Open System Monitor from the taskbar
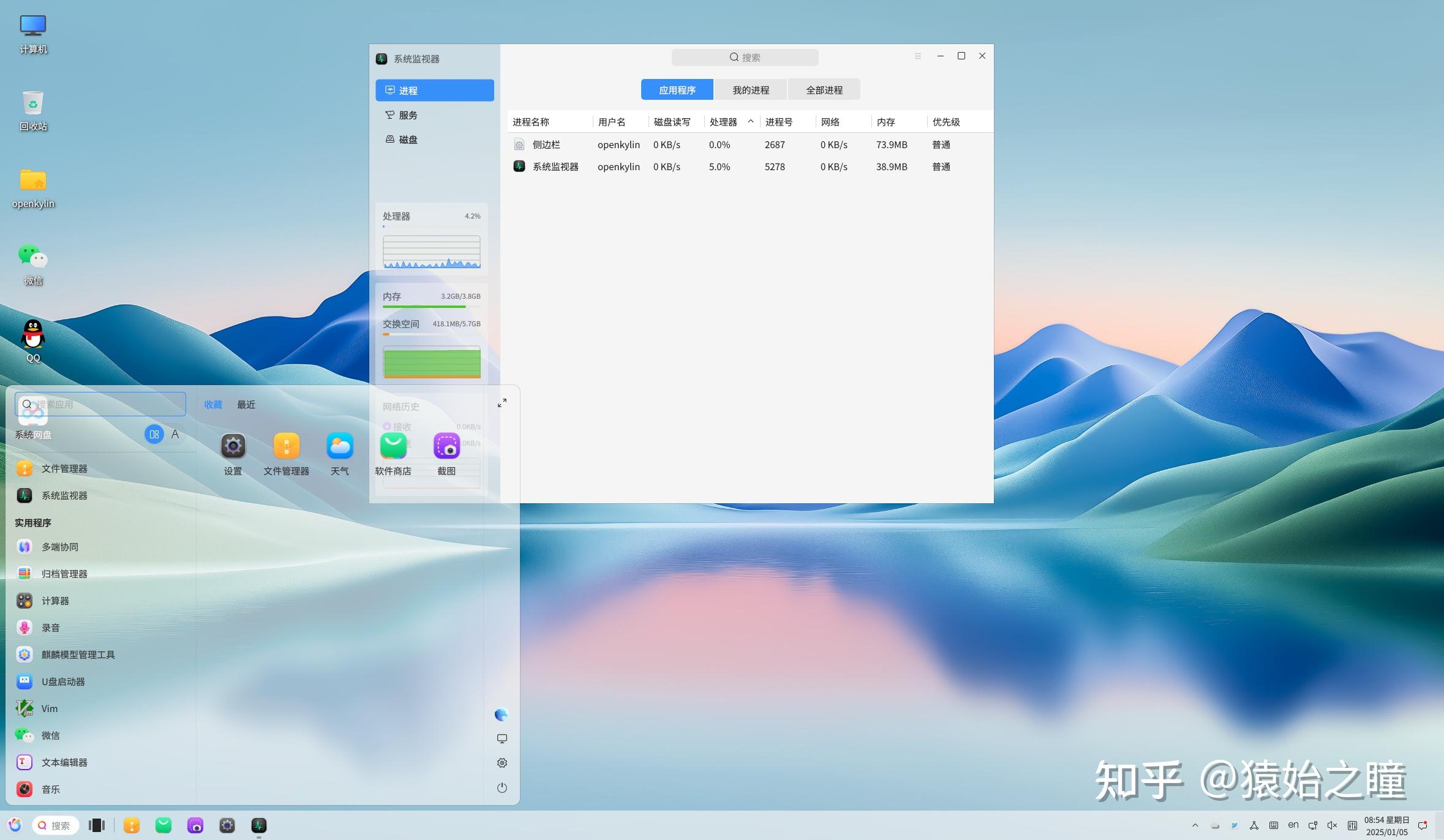Viewport: 1444px width, 840px height. click(258, 825)
